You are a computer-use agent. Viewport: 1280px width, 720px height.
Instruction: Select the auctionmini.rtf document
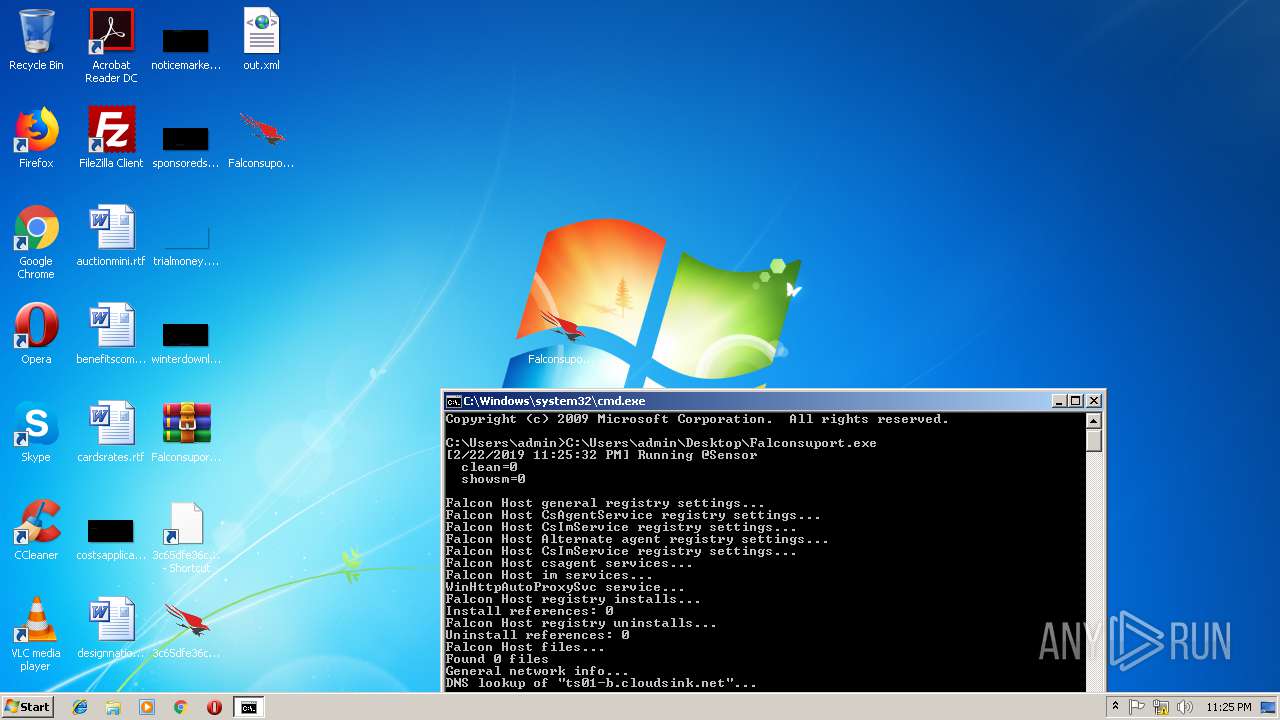coord(111,236)
